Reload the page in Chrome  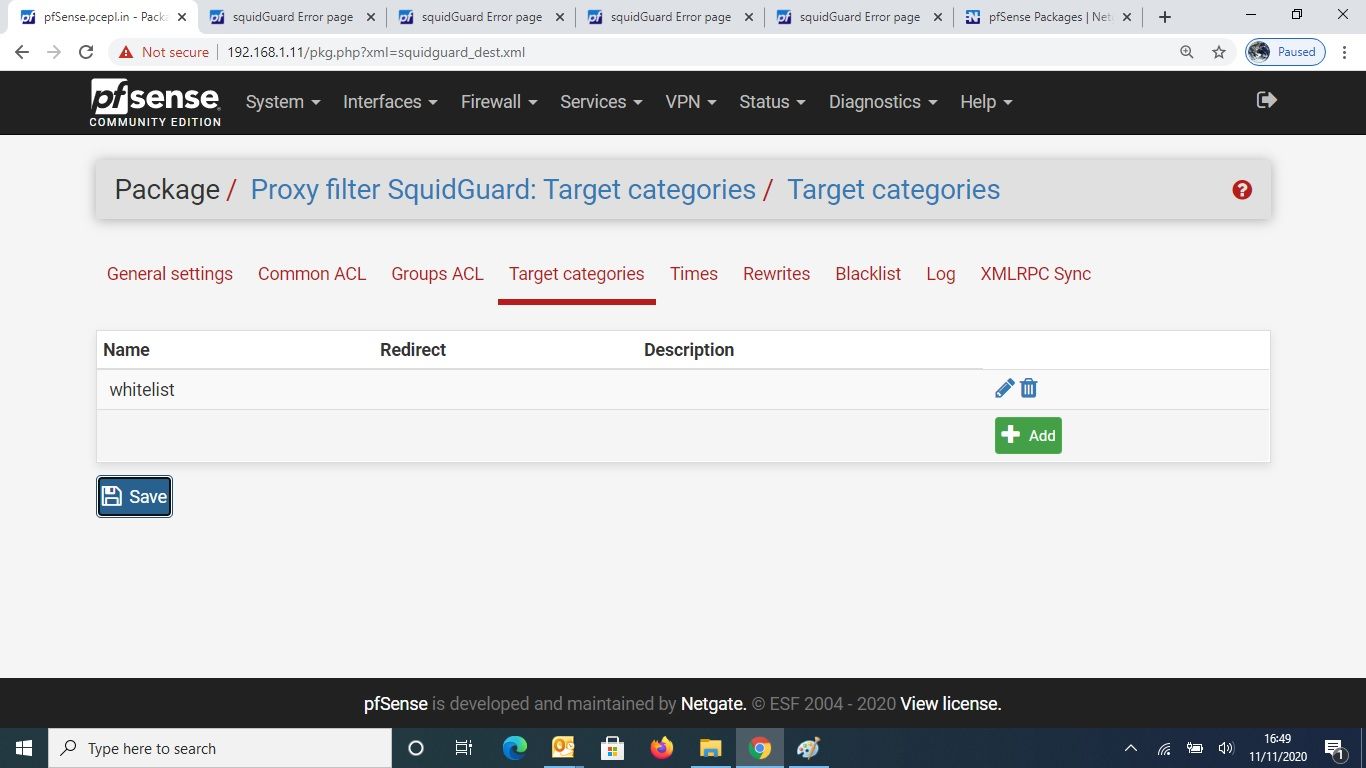tap(86, 52)
